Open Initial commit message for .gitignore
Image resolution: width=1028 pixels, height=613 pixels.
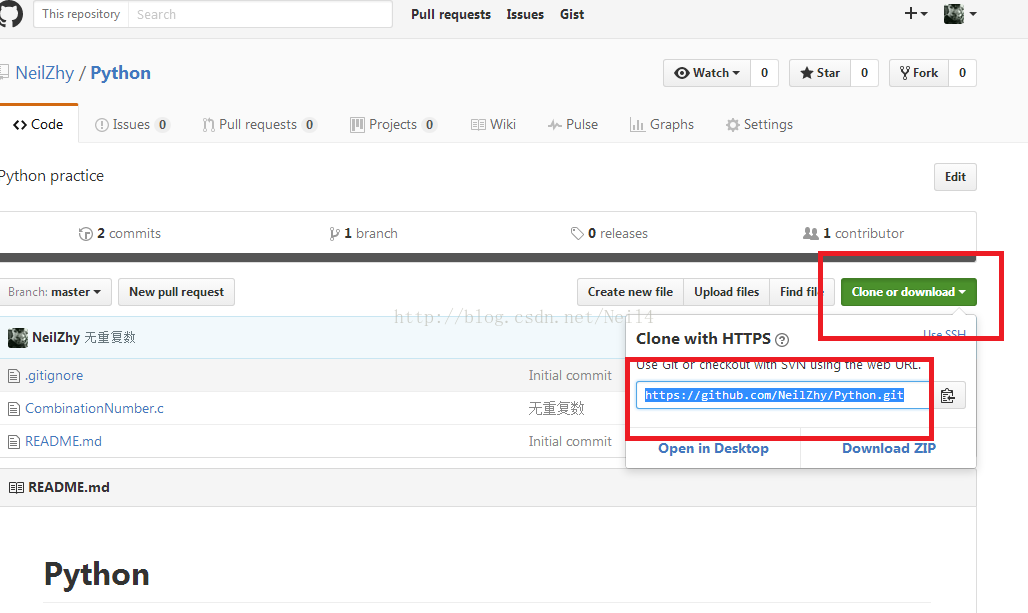[570, 376]
